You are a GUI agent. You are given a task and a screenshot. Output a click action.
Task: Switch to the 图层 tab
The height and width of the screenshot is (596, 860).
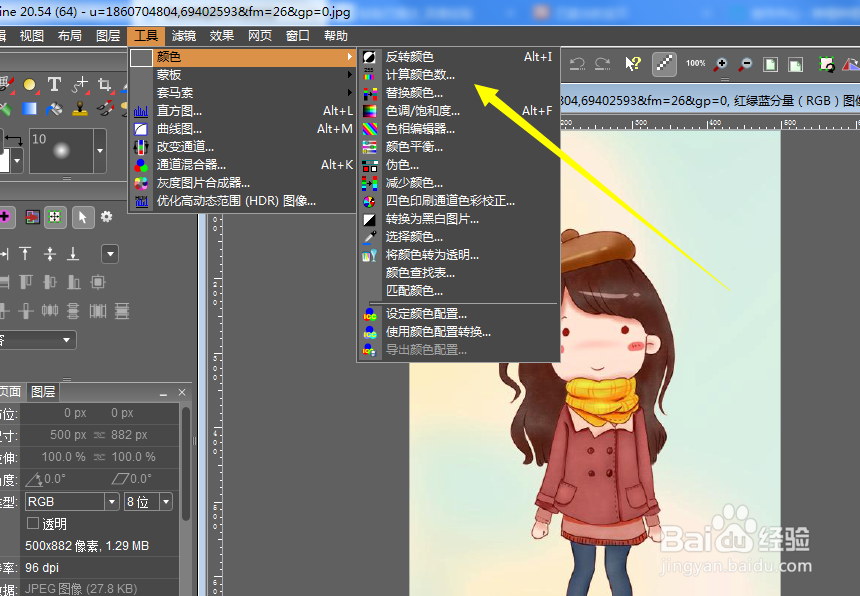coord(43,391)
